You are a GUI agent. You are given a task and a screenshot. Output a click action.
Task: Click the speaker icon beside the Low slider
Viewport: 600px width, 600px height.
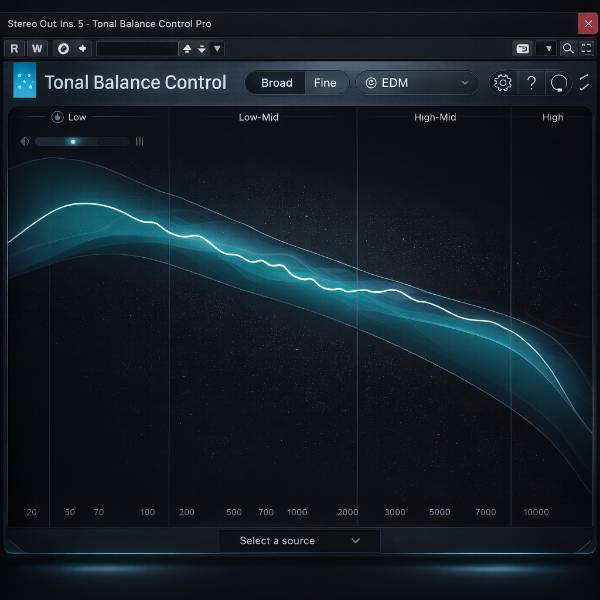tap(23, 142)
